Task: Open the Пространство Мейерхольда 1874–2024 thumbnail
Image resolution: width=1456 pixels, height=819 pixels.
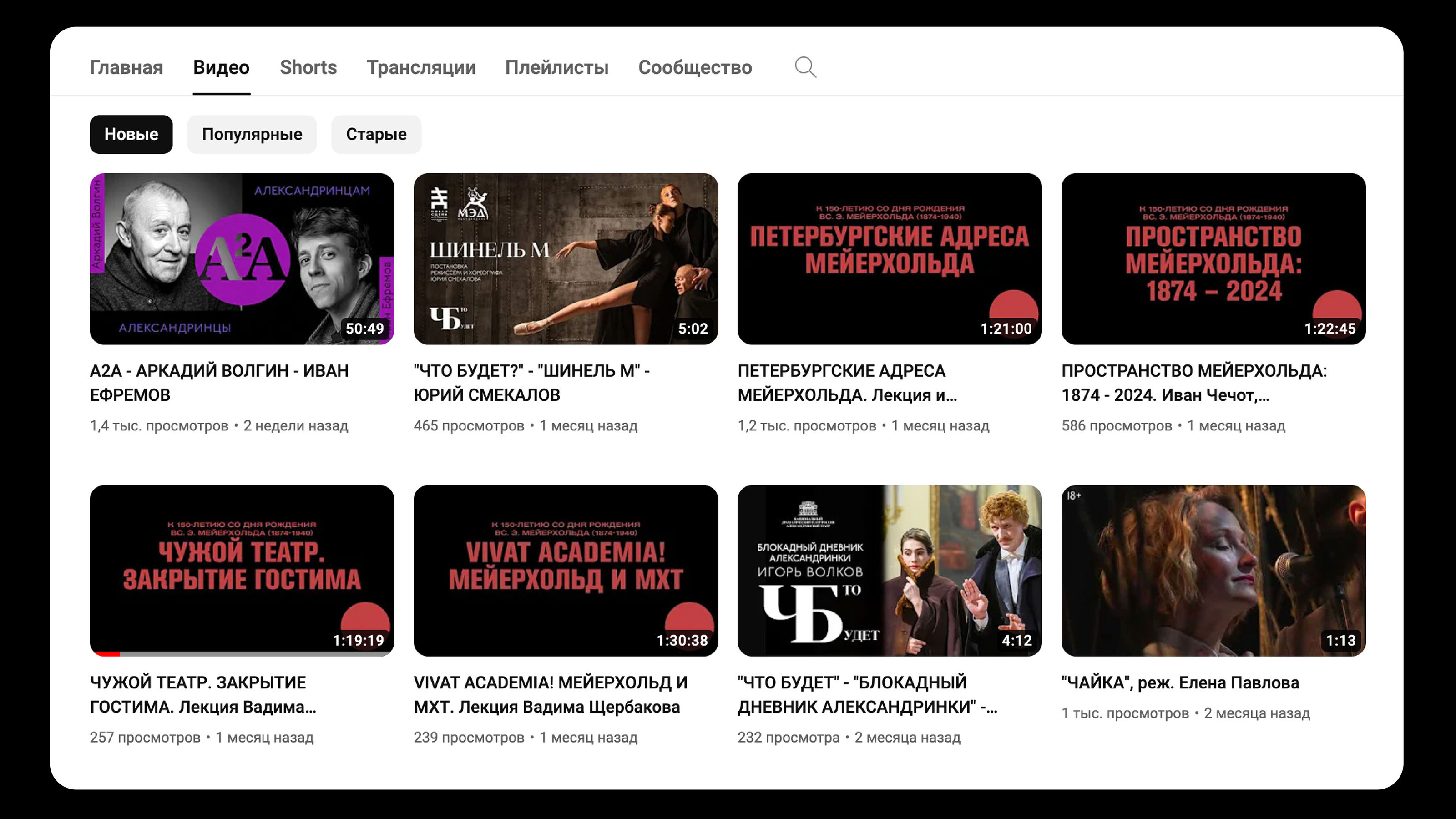Action: pyautogui.click(x=1213, y=258)
